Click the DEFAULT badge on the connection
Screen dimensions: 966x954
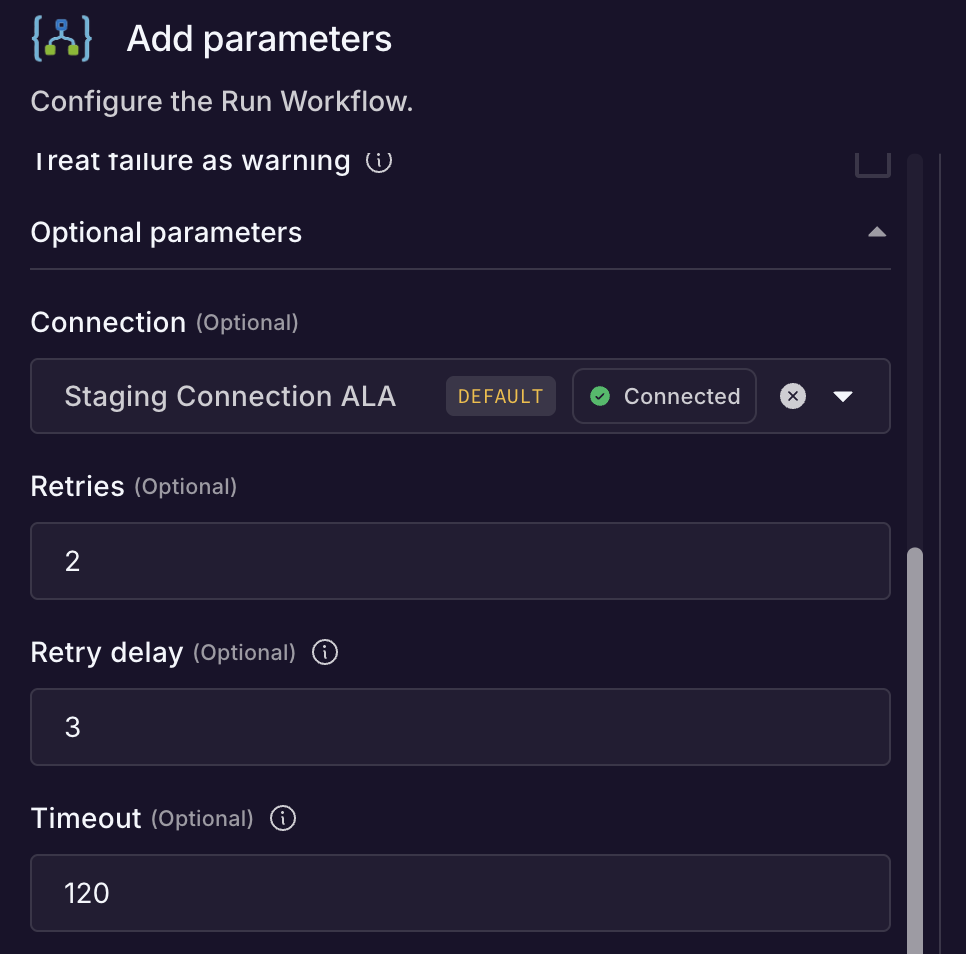point(500,395)
